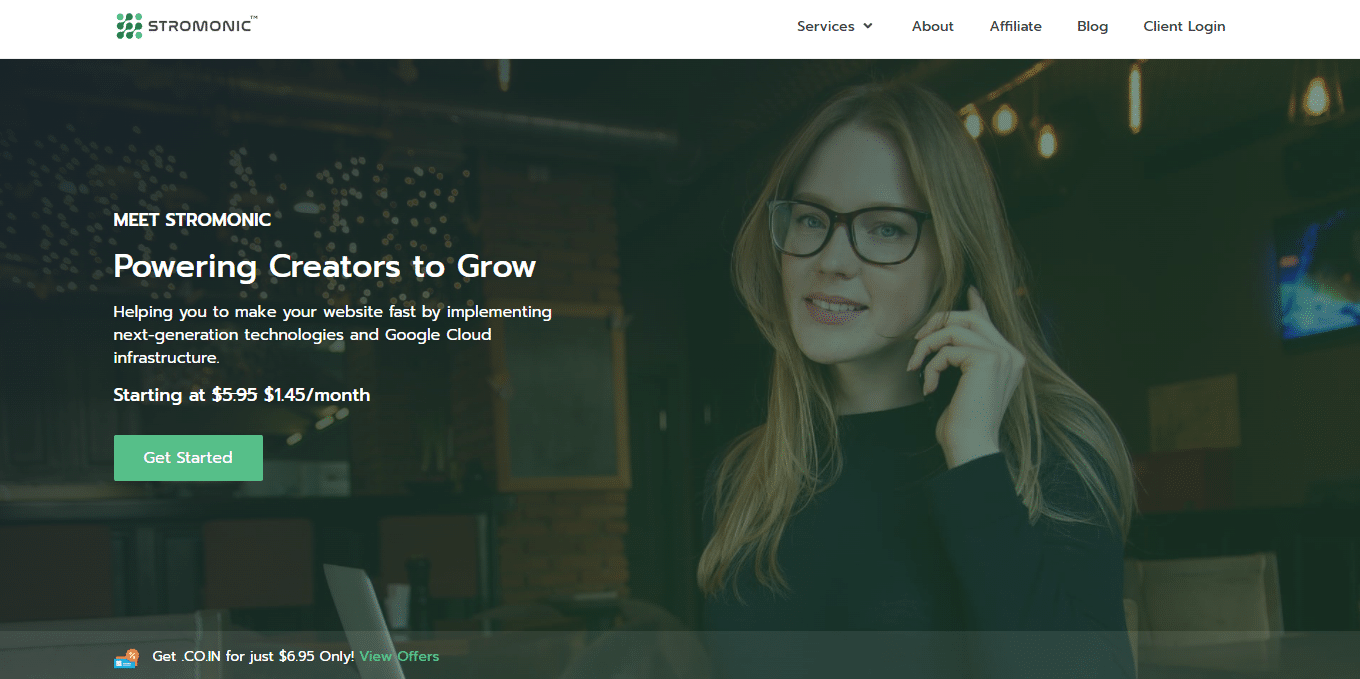Click the domain promo icon in bottom bar

(x=126, y=657)
